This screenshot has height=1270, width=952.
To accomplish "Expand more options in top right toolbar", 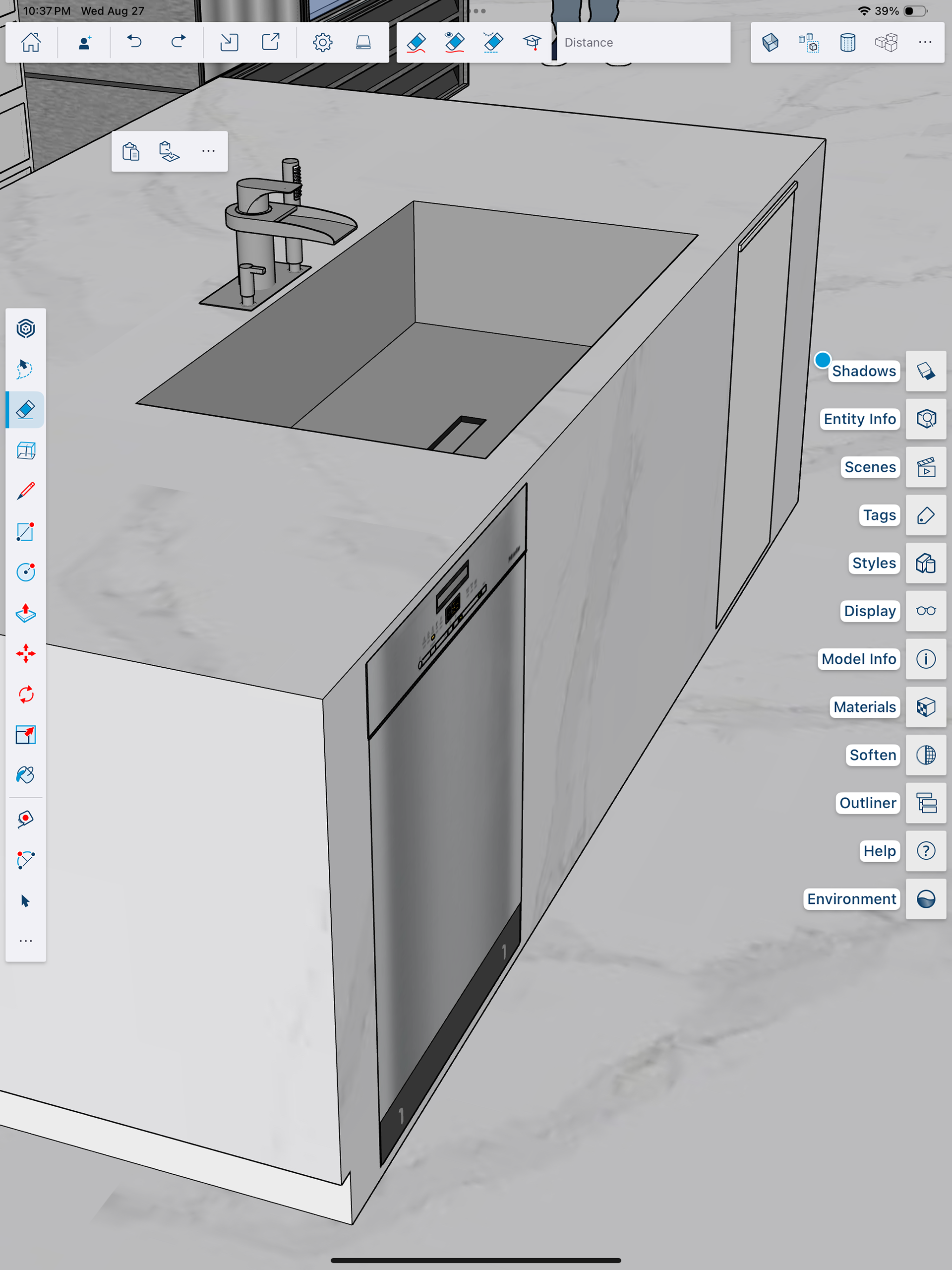I will coord(924,43).
